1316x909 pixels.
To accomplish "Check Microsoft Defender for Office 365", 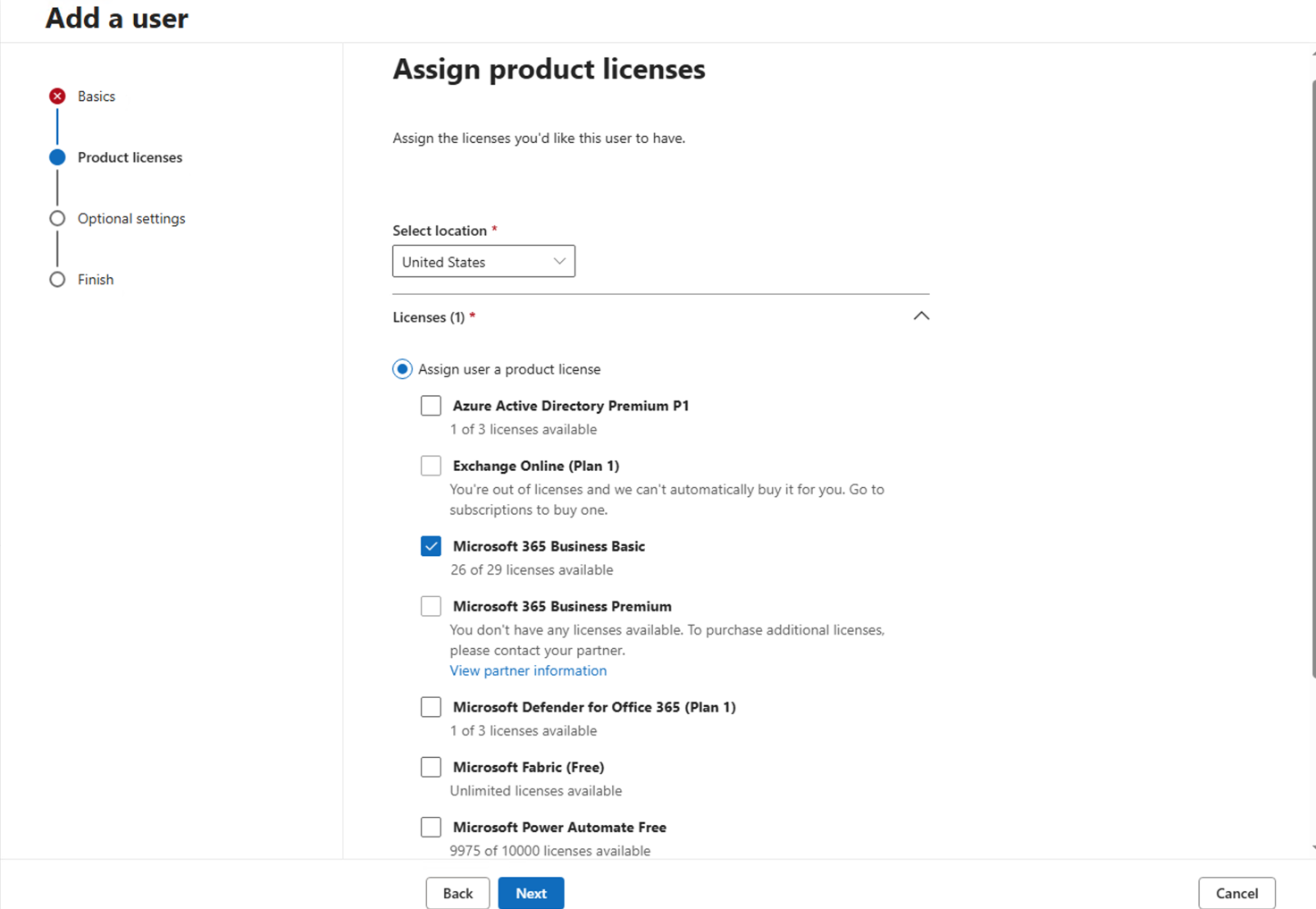I will (x=431, y=707).
